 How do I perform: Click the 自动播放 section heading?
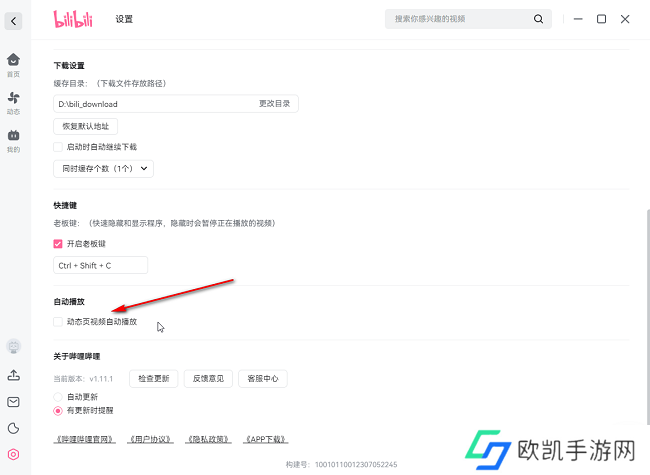(x=69, y=302)
